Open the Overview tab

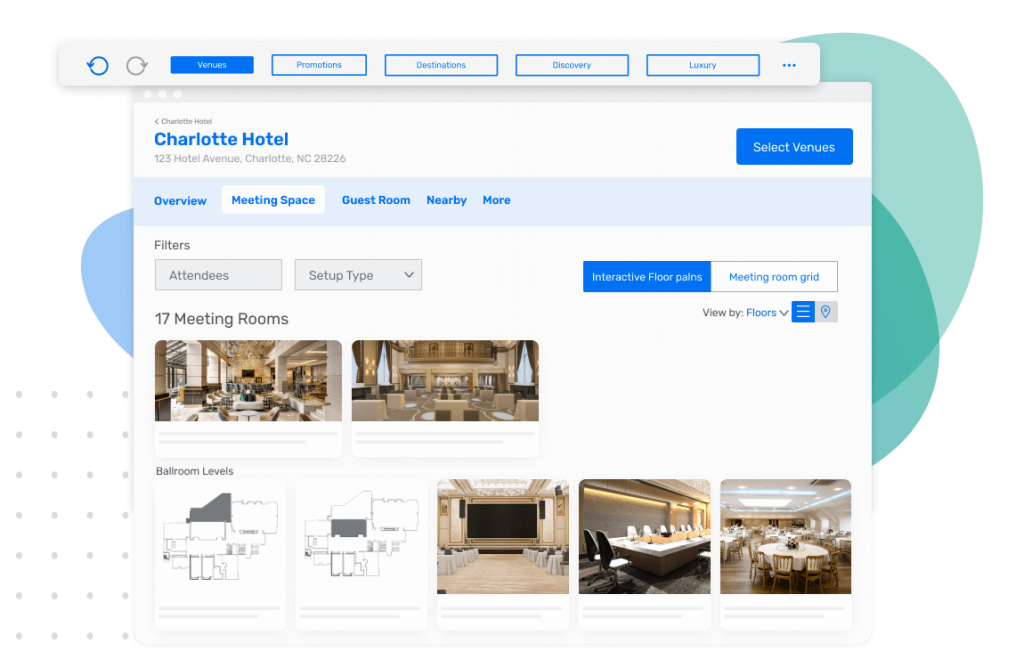180,200
